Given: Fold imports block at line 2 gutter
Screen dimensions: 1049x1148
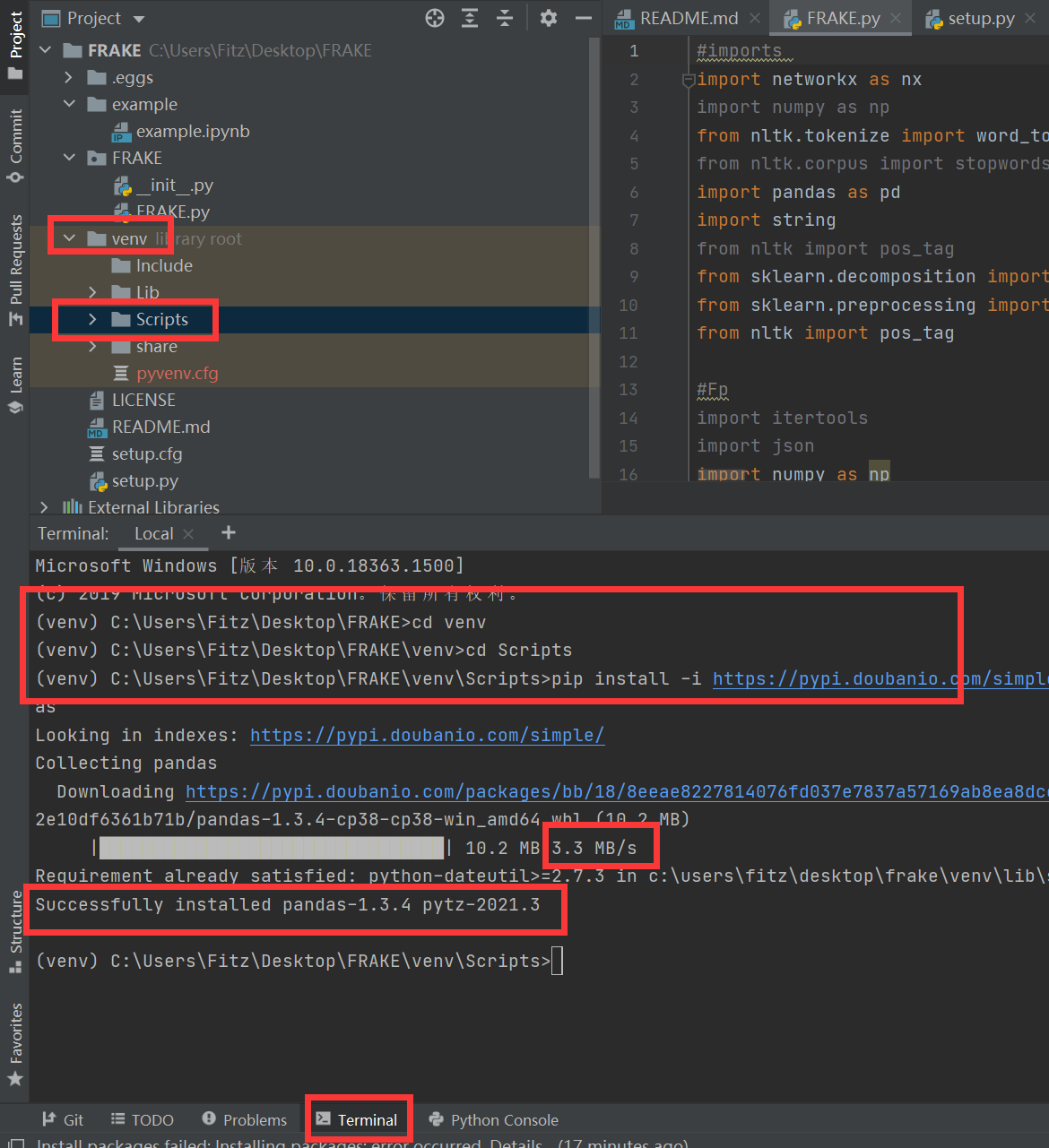Looking at the screenshot, I should pos(689,81).
